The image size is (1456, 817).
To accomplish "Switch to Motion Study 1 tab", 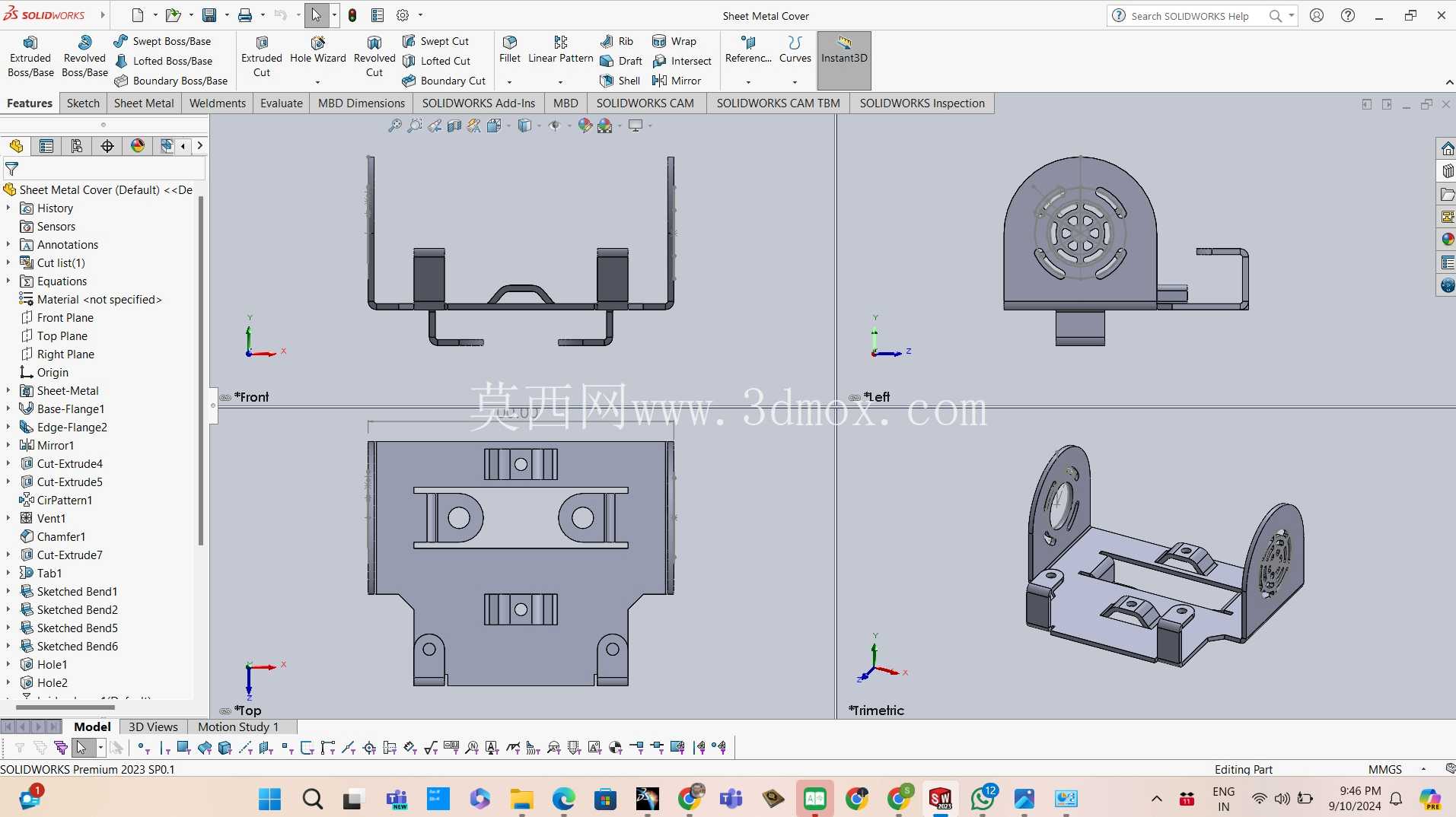I will [238, 727].
